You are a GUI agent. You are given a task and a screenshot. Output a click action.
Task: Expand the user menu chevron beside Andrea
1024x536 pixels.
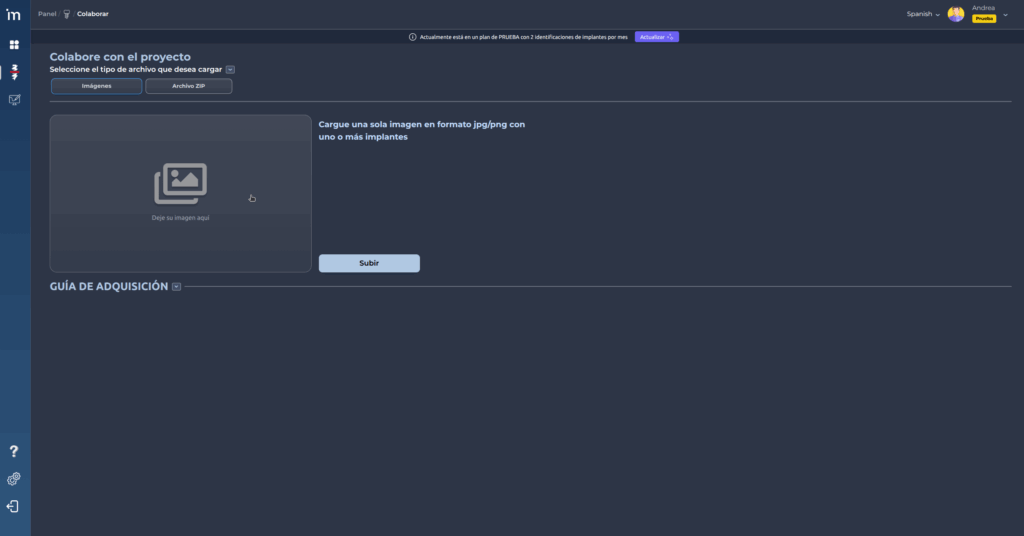coord(1006,14)
